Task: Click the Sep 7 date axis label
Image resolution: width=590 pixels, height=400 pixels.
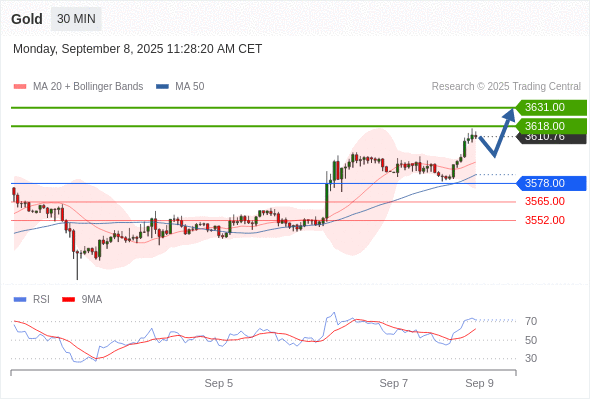Action: tap(394, 383)
